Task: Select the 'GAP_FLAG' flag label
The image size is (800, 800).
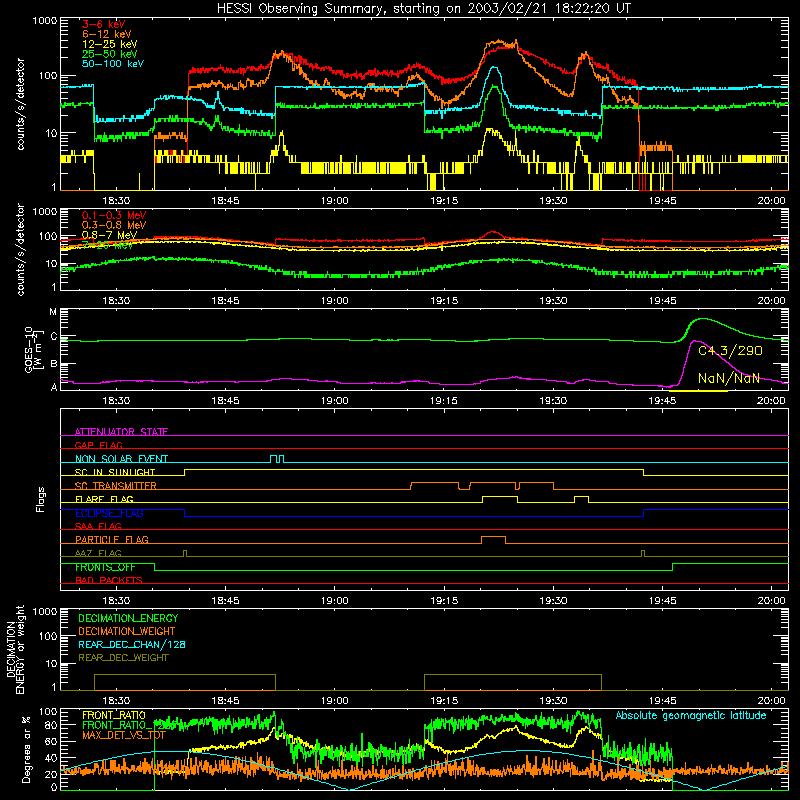Action: (98, 445)
